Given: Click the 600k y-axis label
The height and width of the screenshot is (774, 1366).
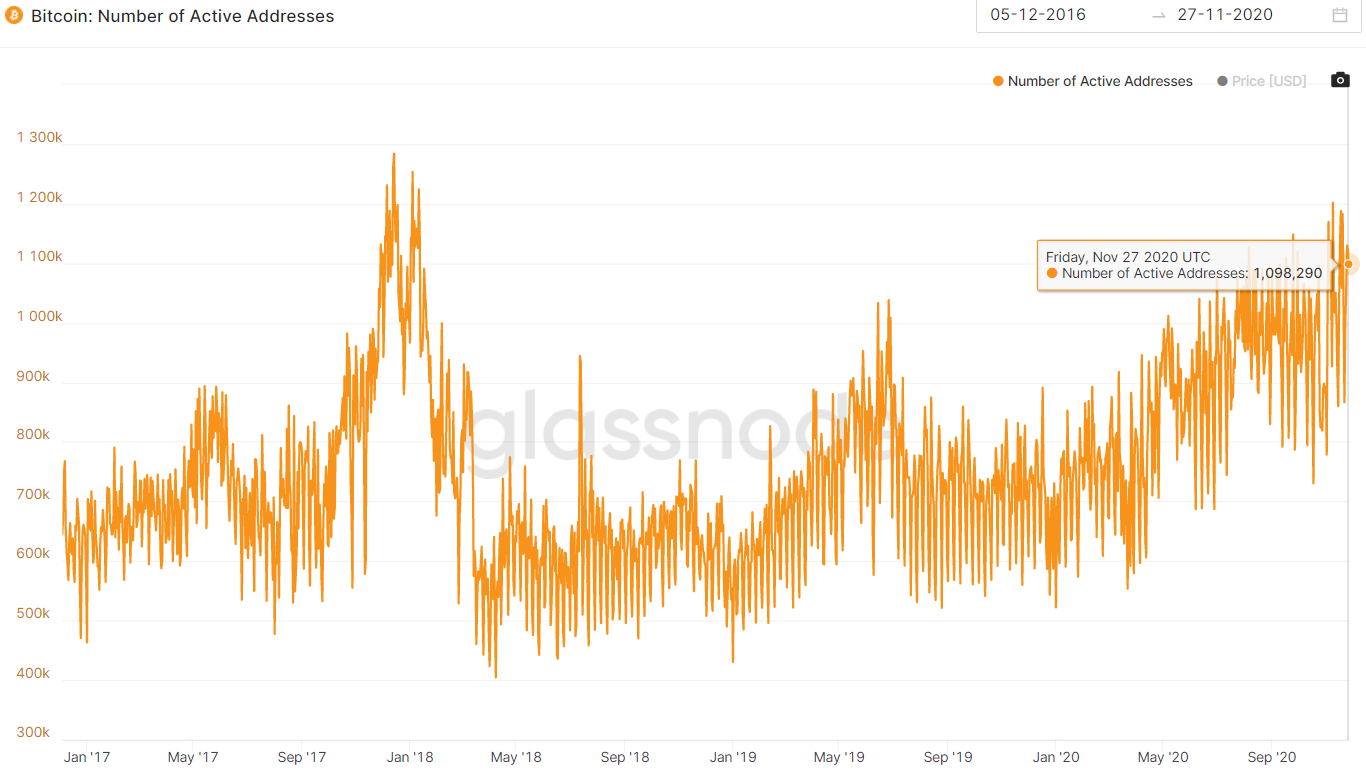Looking at the screenshot, I should click(33, 554).
